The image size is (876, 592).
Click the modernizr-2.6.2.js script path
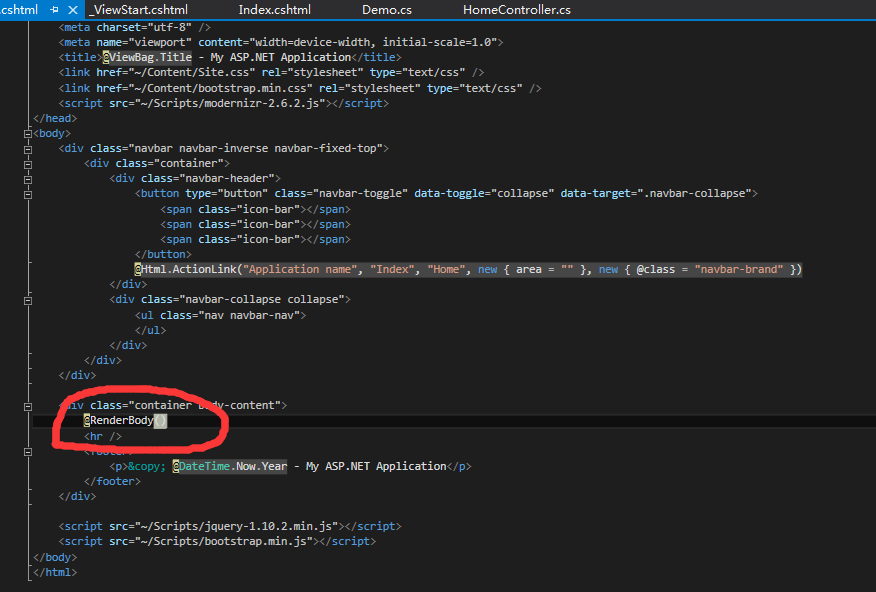(230, 103)
